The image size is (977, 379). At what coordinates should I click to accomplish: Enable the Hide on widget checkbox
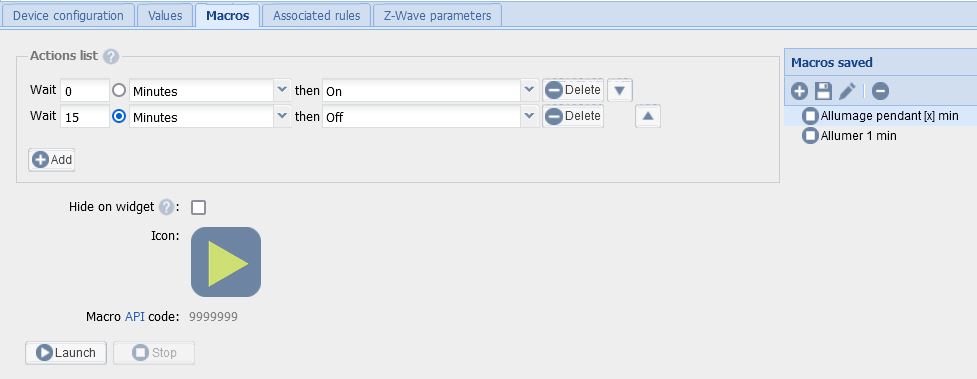coord(198,207)
